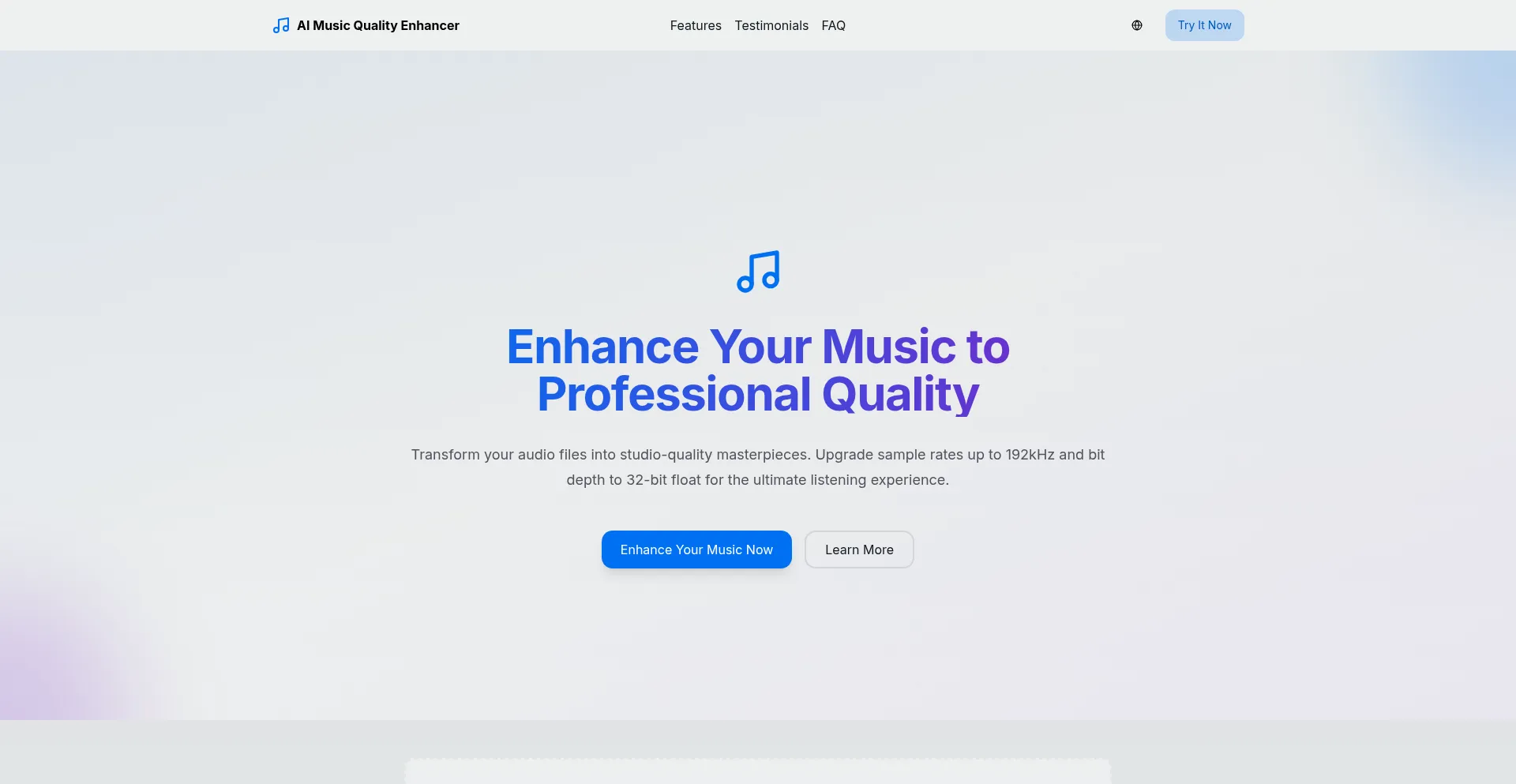Click the large hero music note icon

pyautogui.click(x=758, y=272)
